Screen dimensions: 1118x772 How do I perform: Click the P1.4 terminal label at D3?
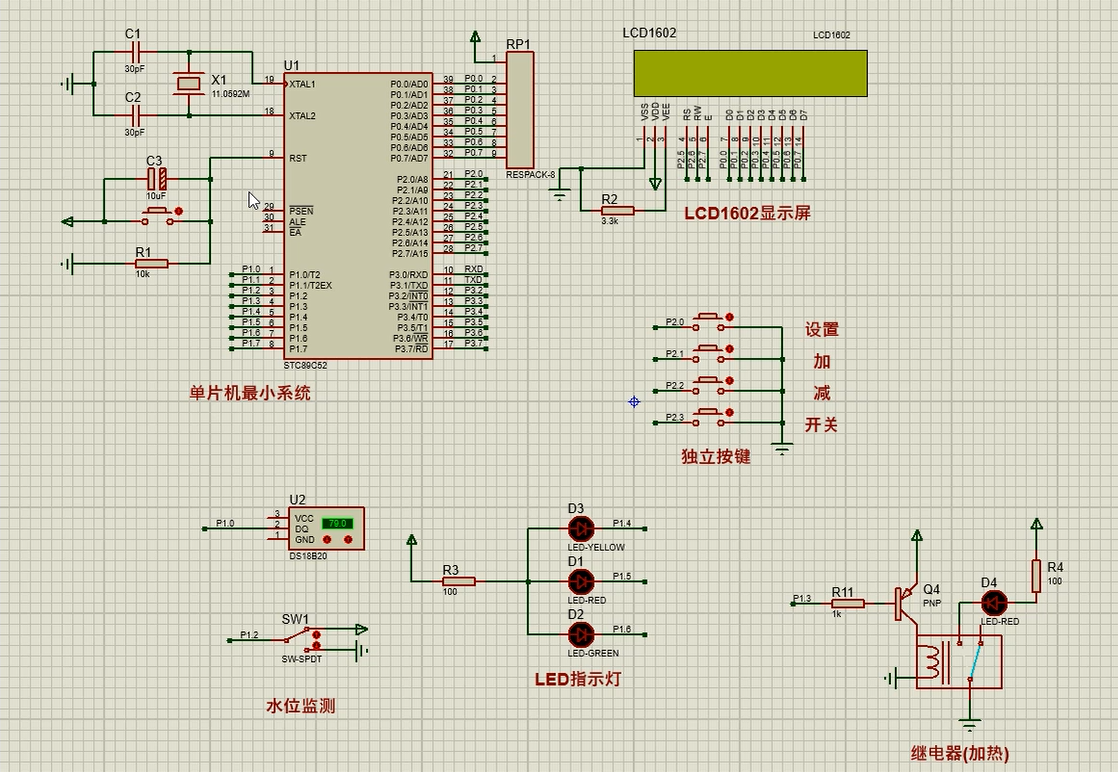point(622,523)
